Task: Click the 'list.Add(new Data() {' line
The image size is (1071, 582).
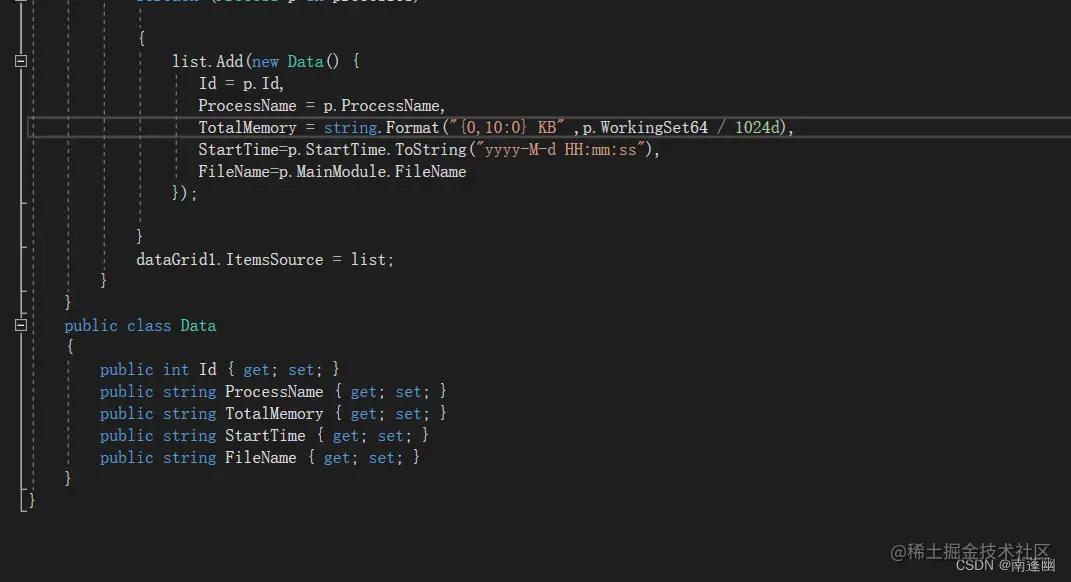Action: pyautogui.click(x=266, y=61)
